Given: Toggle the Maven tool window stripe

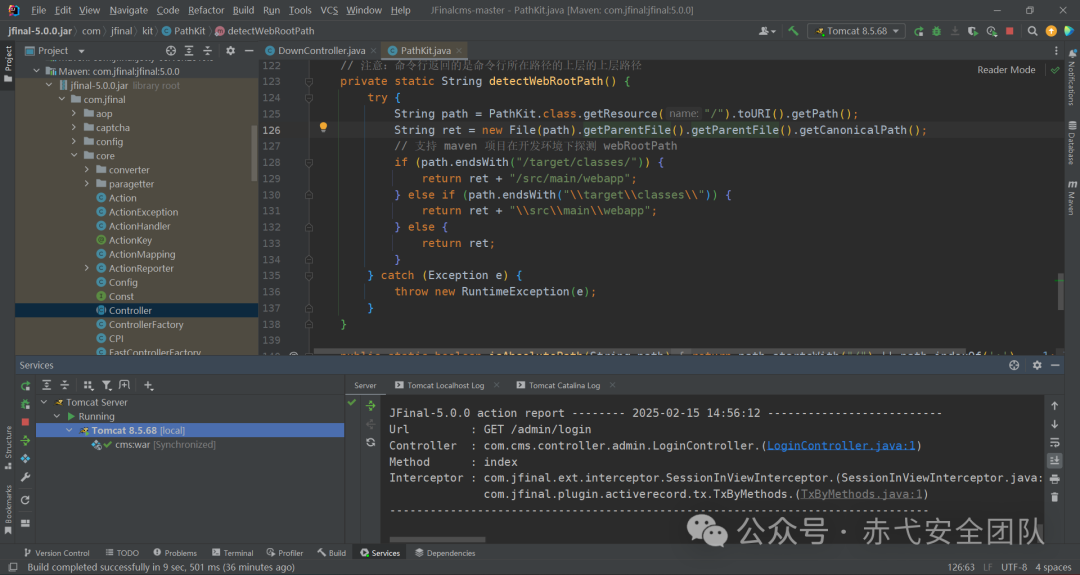Looking at the screenshot, I should (x=1072, y=198).
